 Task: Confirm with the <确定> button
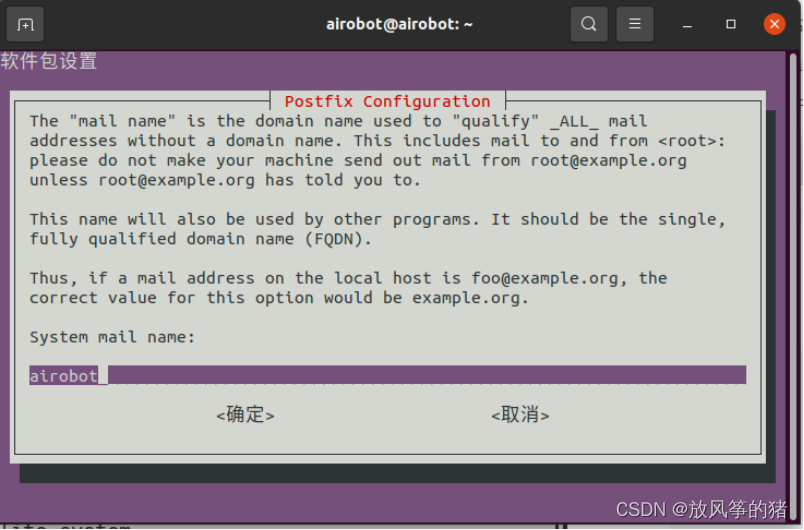coord(246,415)
